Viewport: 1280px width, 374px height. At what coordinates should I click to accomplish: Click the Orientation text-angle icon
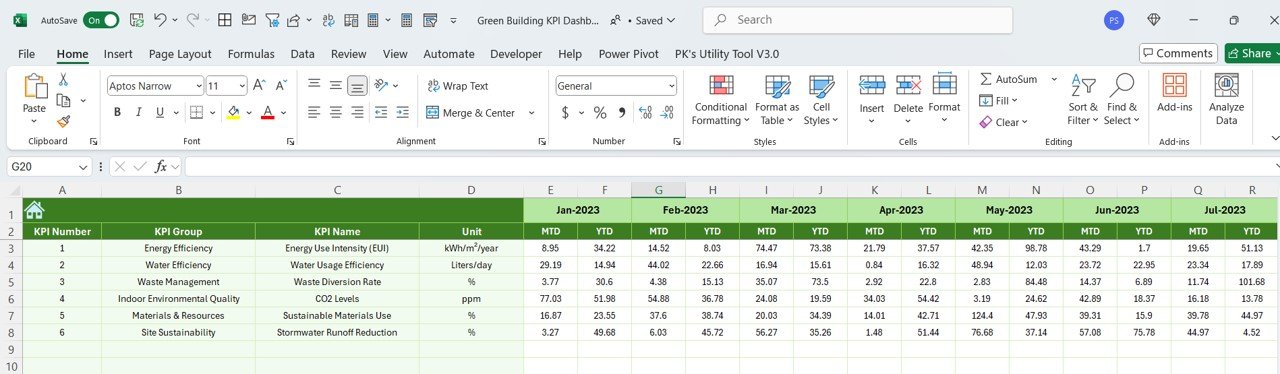point(382,86)
